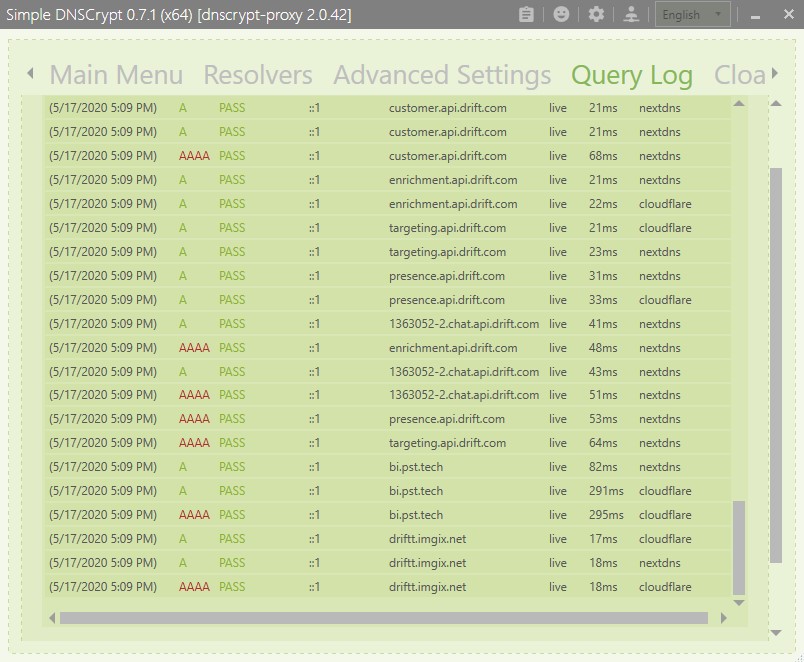
Task: Select enrichment.api.drift.com row with 22ms cloudflare
Action: click(x=388, y=204)
